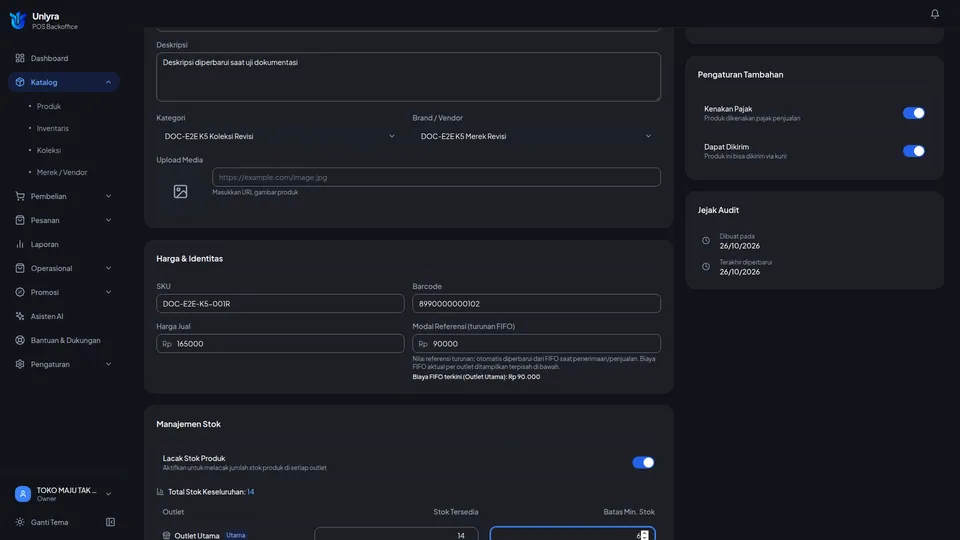This screenshot has height=540, width=960.
Task: Click Batas Min. Stok stepper arrows
Action: click(645, 536)
